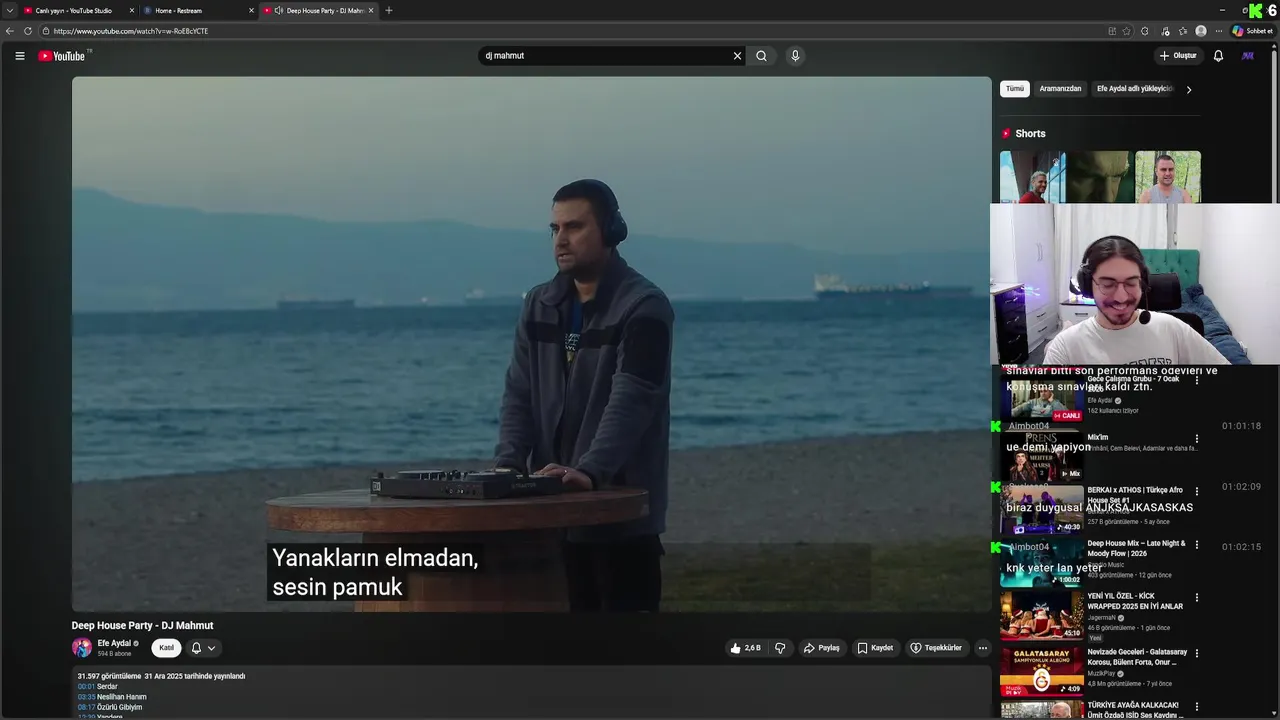
Task: Open Copilot Sohbet et button
Action: tap(1252, 31)
